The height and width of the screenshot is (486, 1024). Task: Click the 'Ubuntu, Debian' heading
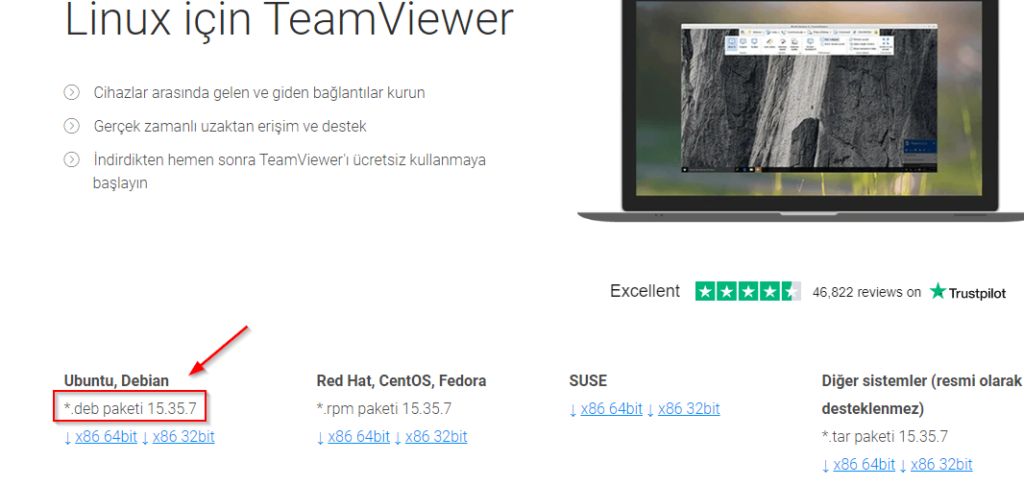click(116, 380)
